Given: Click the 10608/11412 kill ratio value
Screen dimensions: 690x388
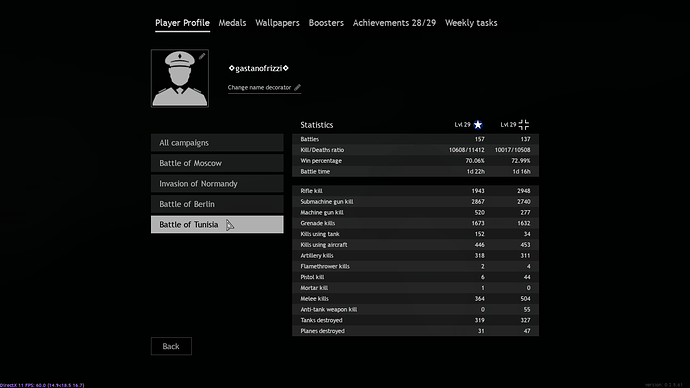Looking at the screenshot, I should tap(466, 150).
